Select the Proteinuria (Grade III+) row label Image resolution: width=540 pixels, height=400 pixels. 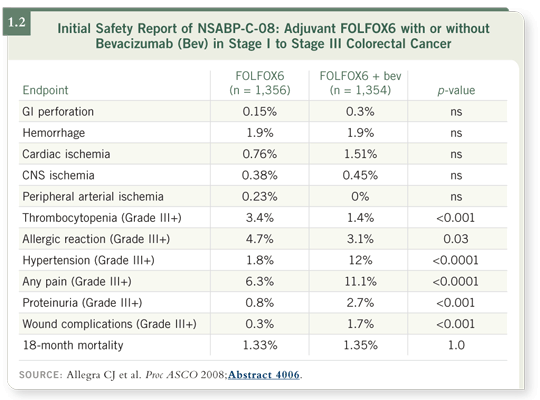82,303
